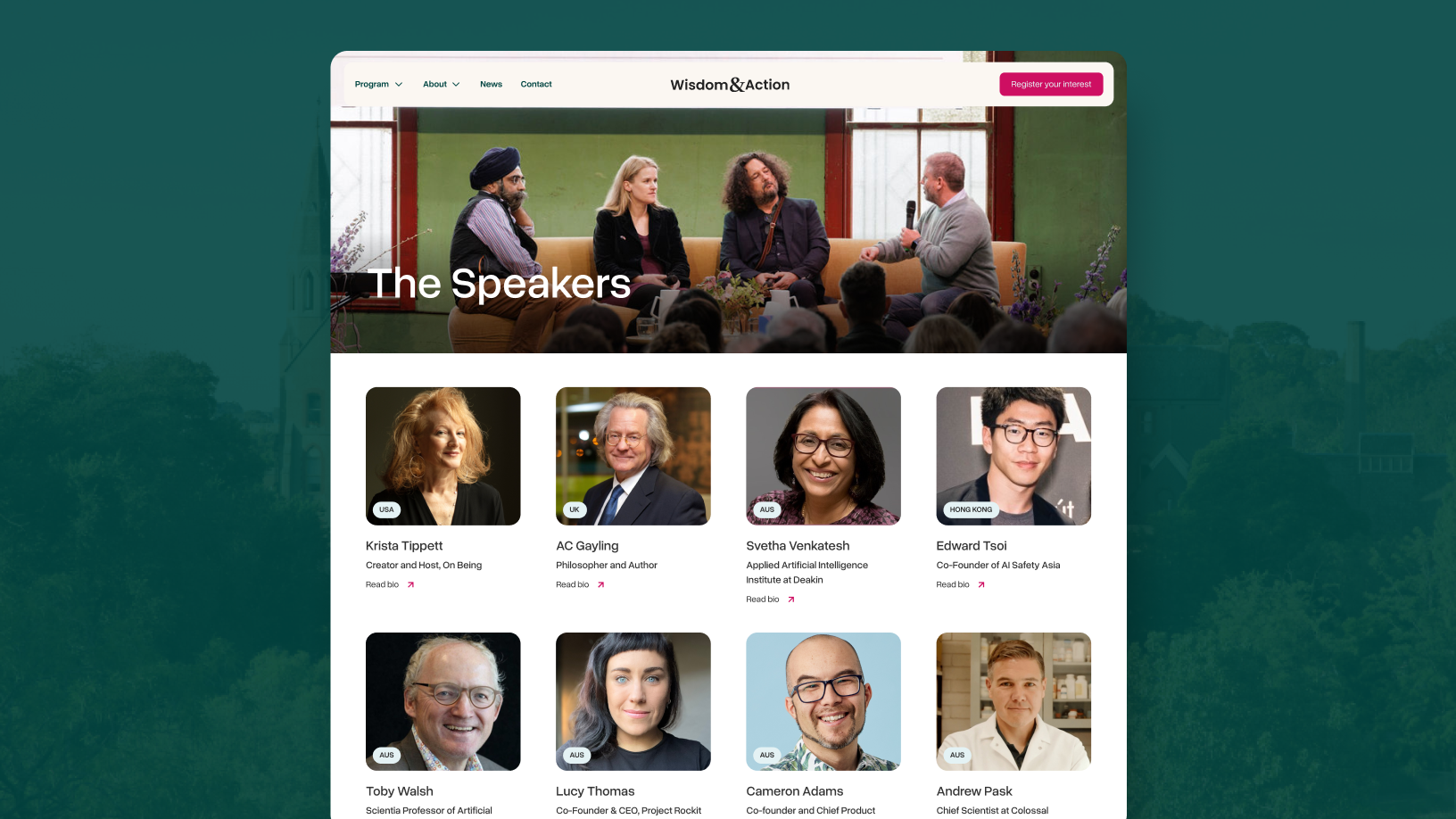Image resolution: width=1456 pixels, height=819 pixels.
Task: Click the arrow icon beside Svetha Venkatesh's Read bio
Action: pos(790,600)
